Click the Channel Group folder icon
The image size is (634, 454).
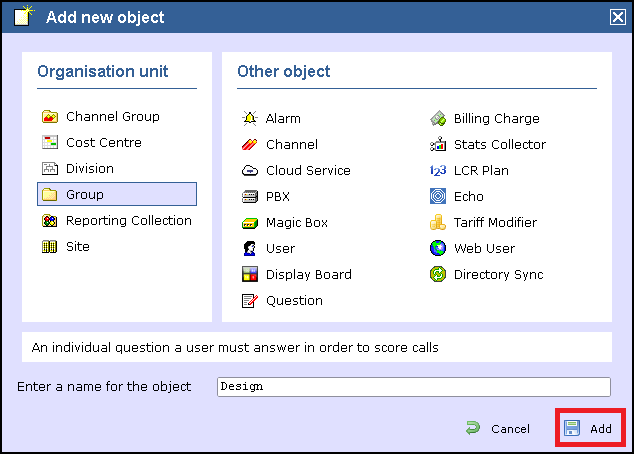pos(50,117)
